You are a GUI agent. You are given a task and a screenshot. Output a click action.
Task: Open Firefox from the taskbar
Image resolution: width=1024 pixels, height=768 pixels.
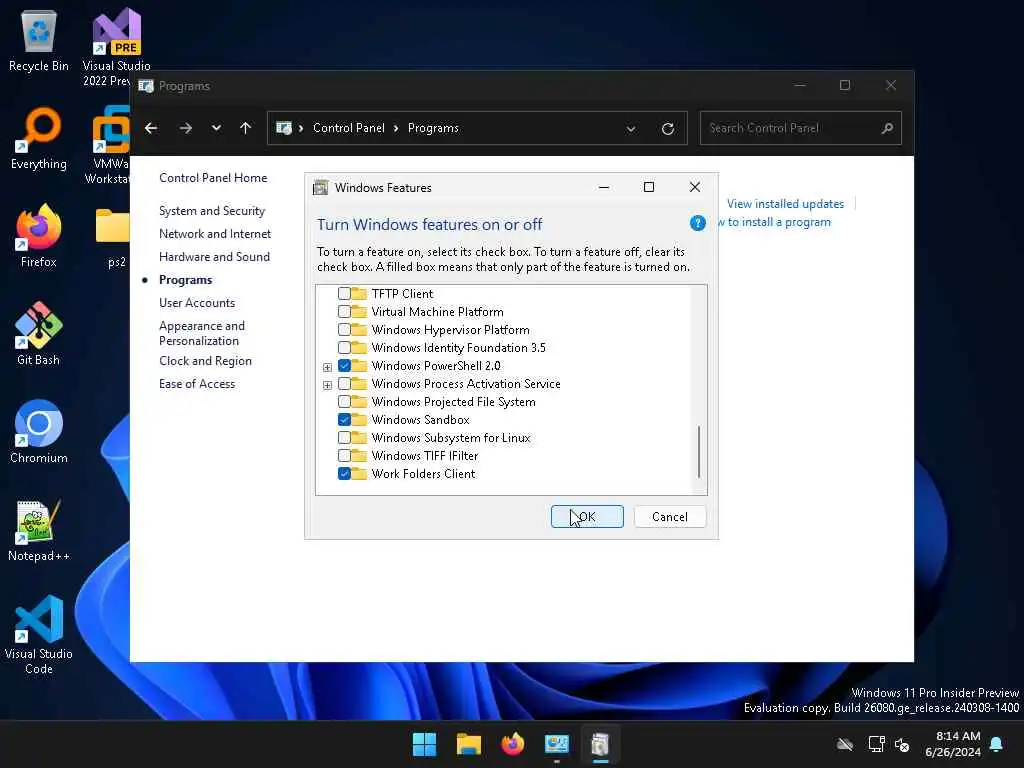513,744
